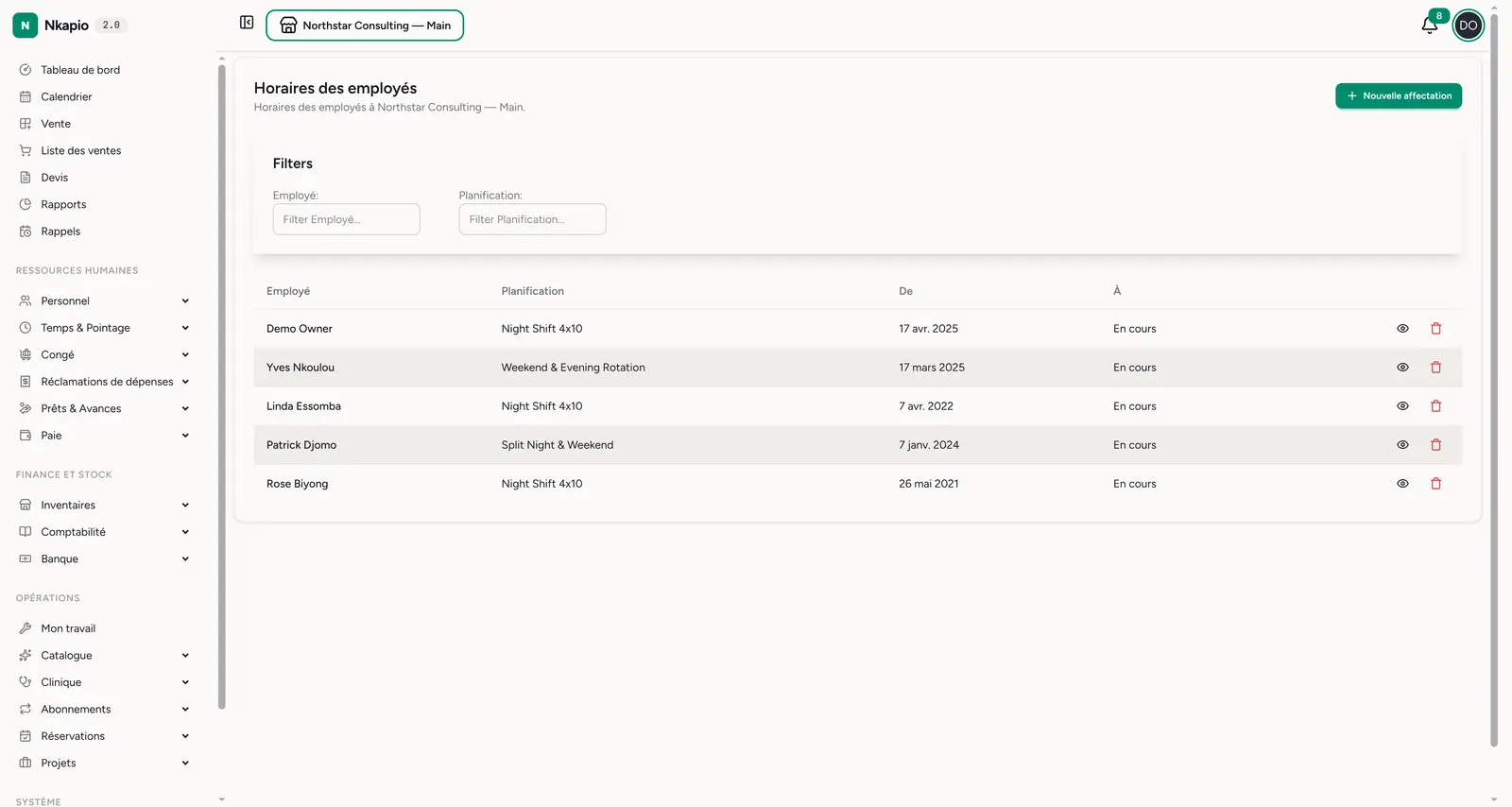
Task: View Yves Nkoulou's schedule details
Action: (1402, 368)
